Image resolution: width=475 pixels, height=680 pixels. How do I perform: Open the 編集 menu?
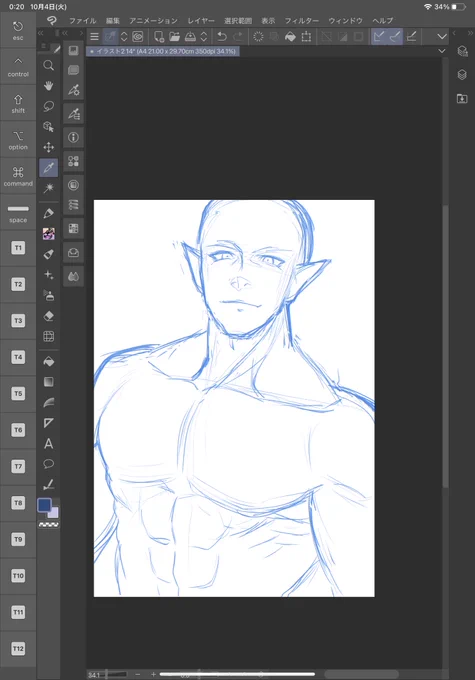(113, 20)
